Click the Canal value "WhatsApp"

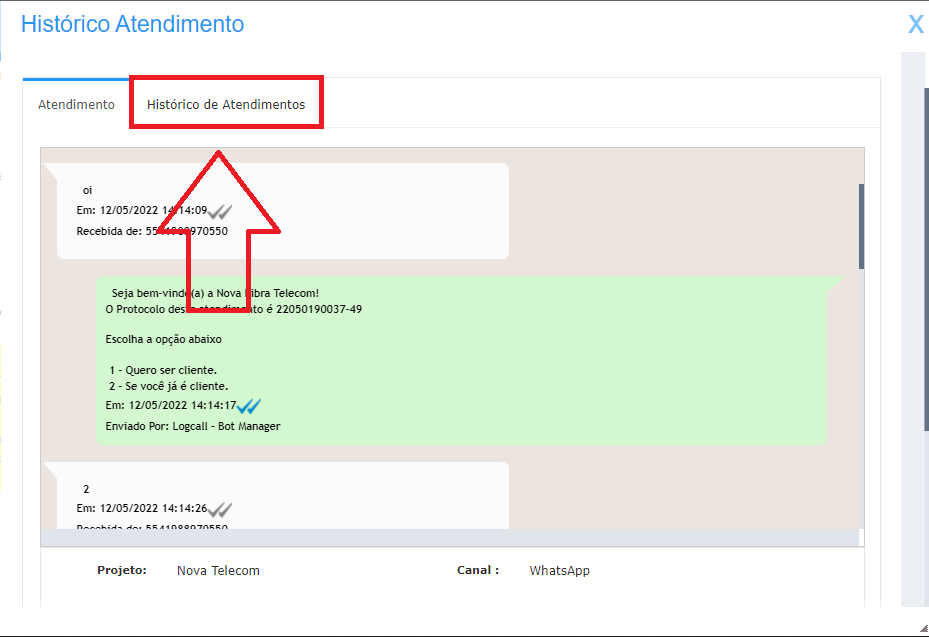coord(559,571)
